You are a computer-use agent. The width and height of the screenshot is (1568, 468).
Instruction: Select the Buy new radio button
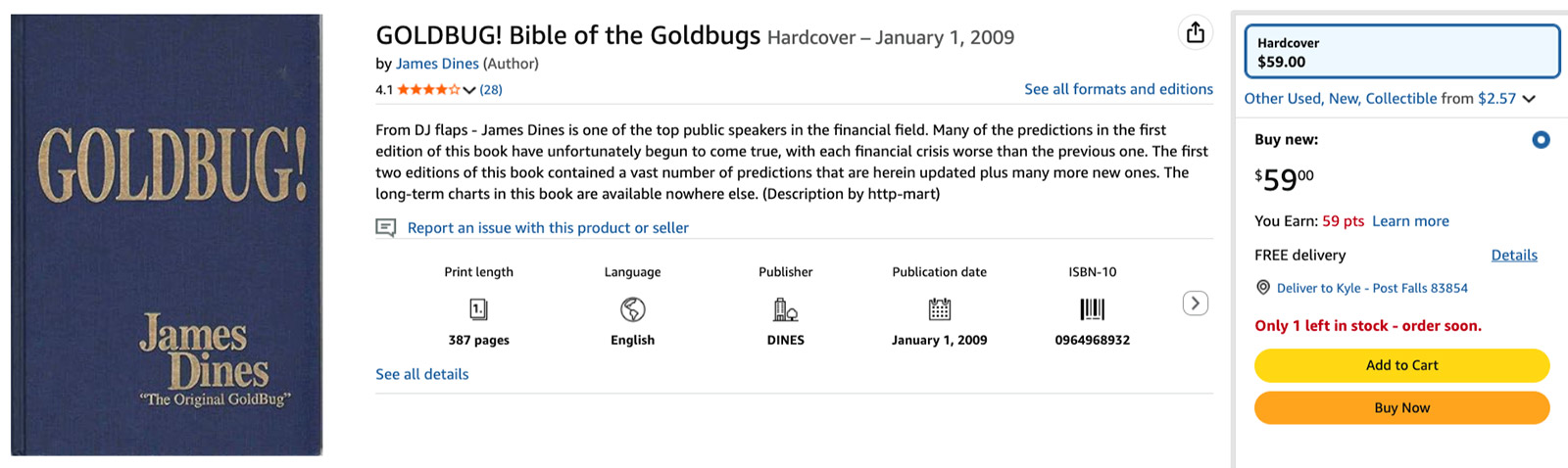[x=1541, y=140]
